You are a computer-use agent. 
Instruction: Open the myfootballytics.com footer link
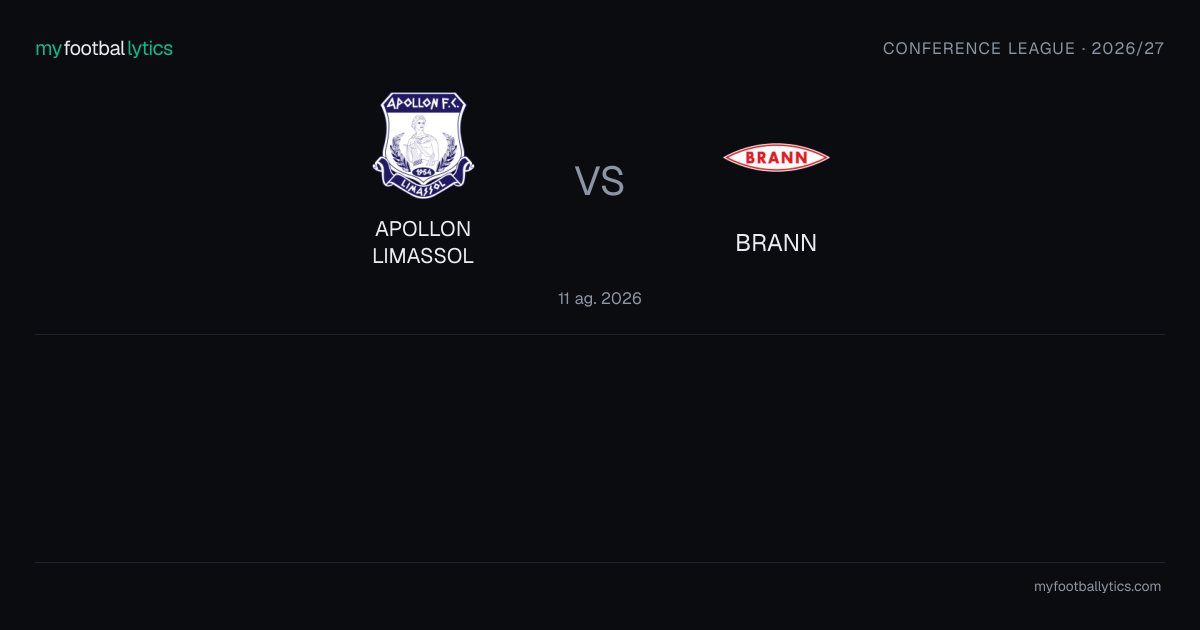click(x=1097, y=586)
